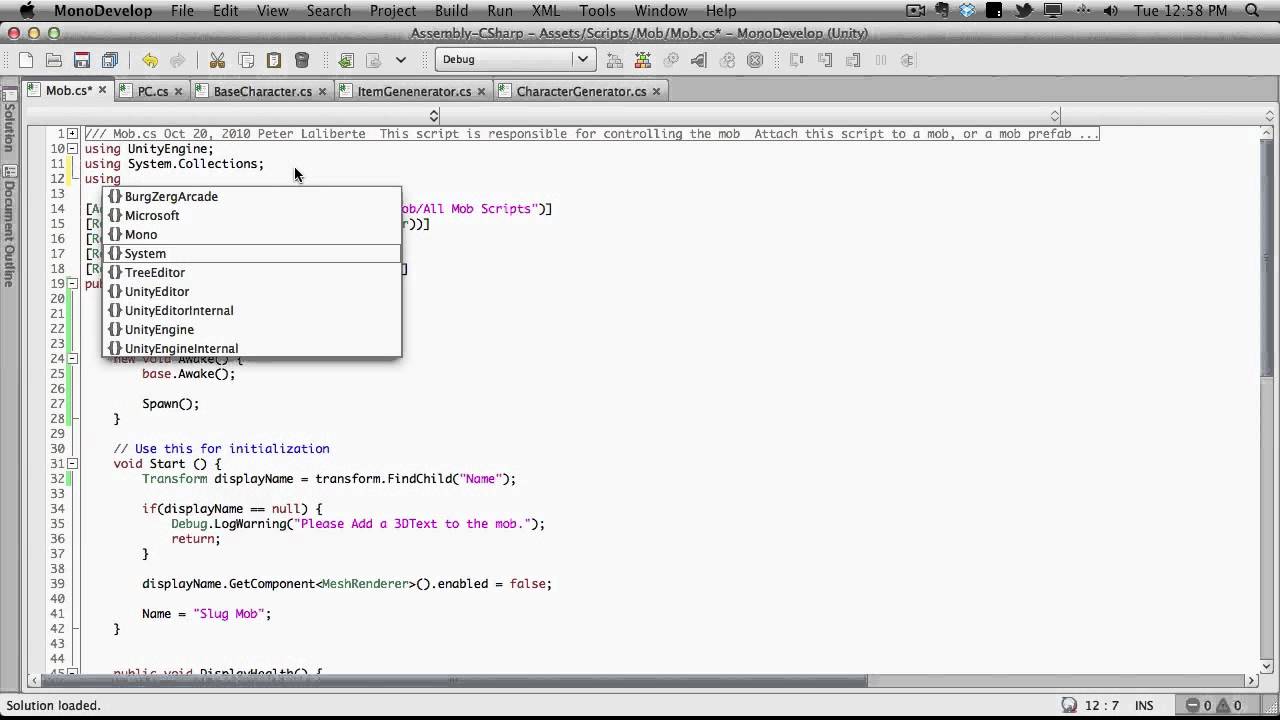Viewport: 1280px width, 720px height.
Task: Click the Cut scissors icon
Action: point(217,60)
